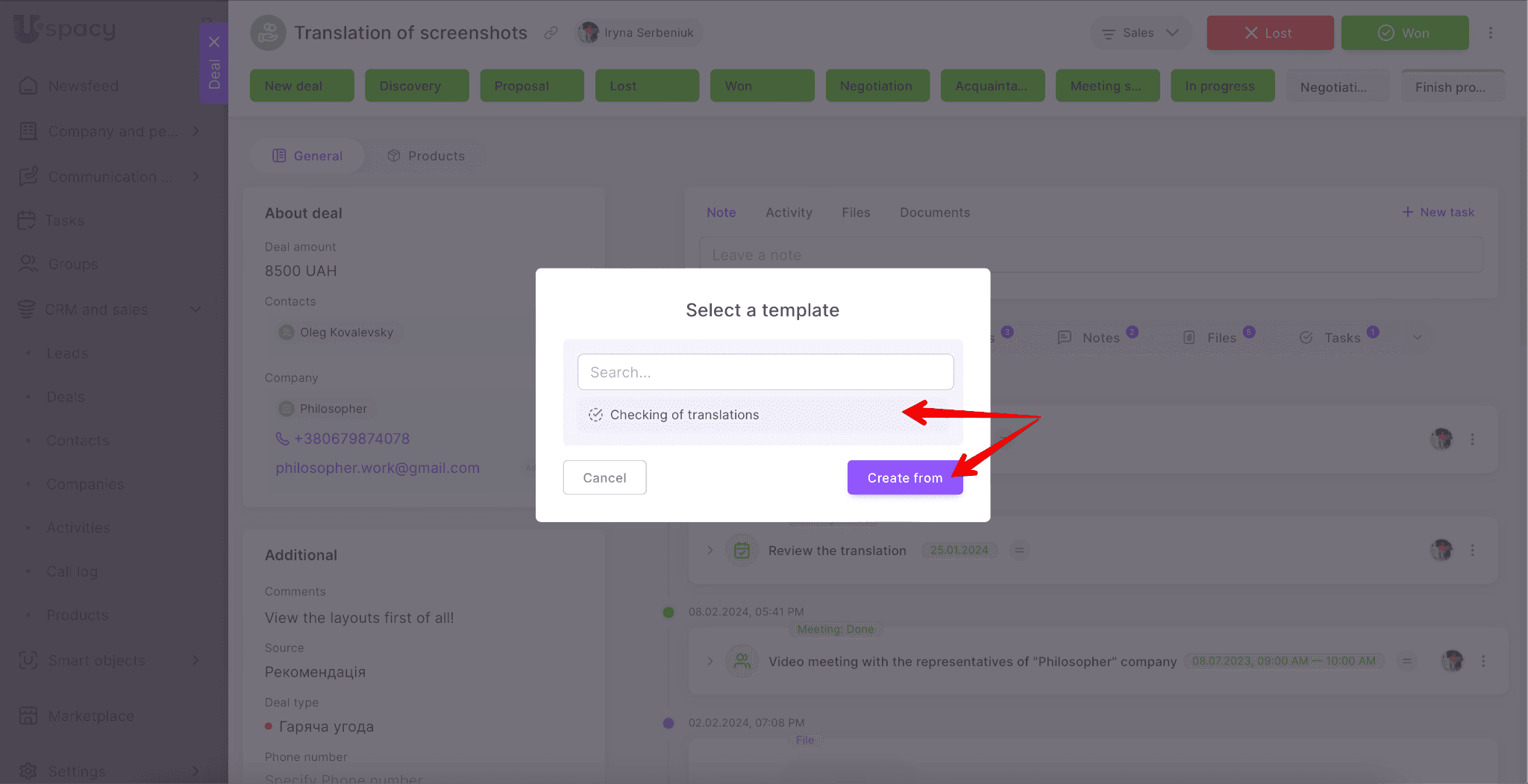
Task: Switch to the Products tab
Action: click(x=426, y=156)
